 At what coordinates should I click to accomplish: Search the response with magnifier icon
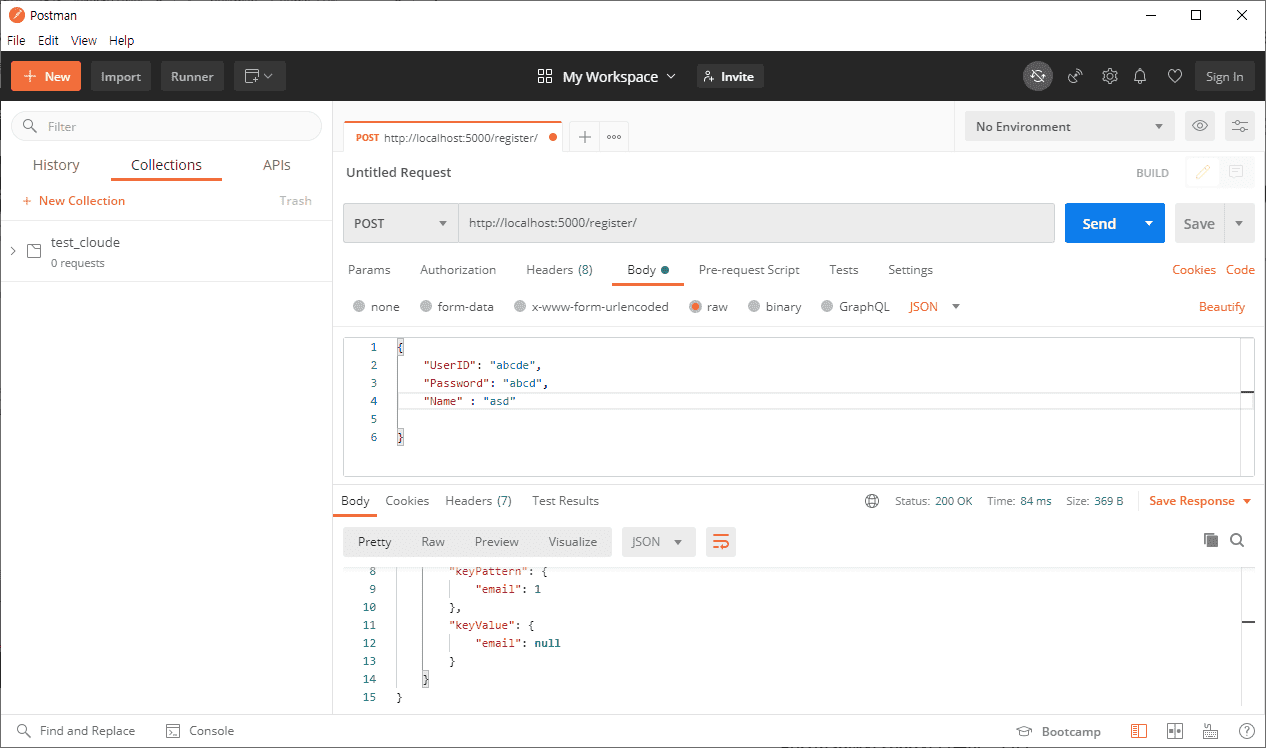point(1237,540)
